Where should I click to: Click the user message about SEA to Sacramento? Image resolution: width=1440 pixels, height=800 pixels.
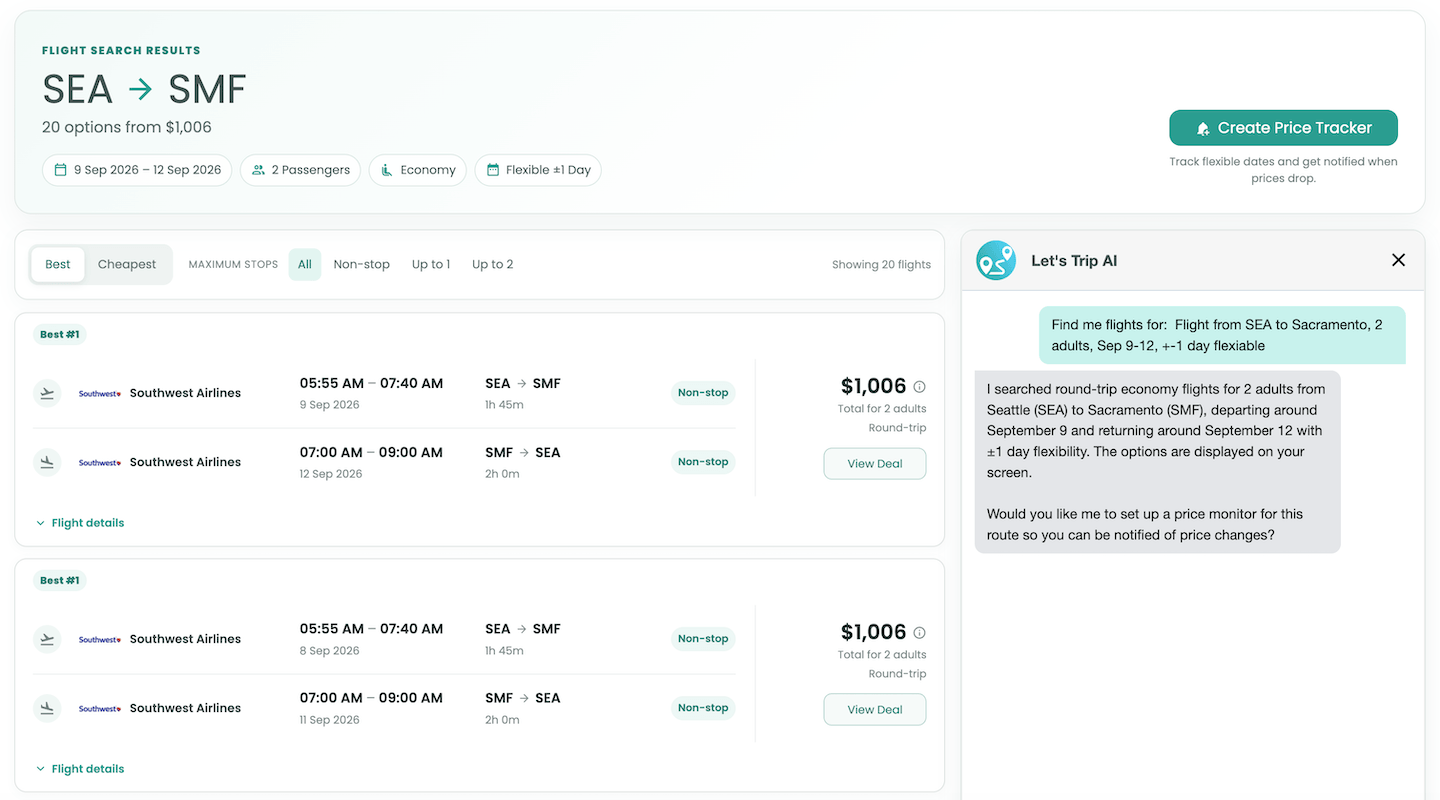(x=1222, y=335)
